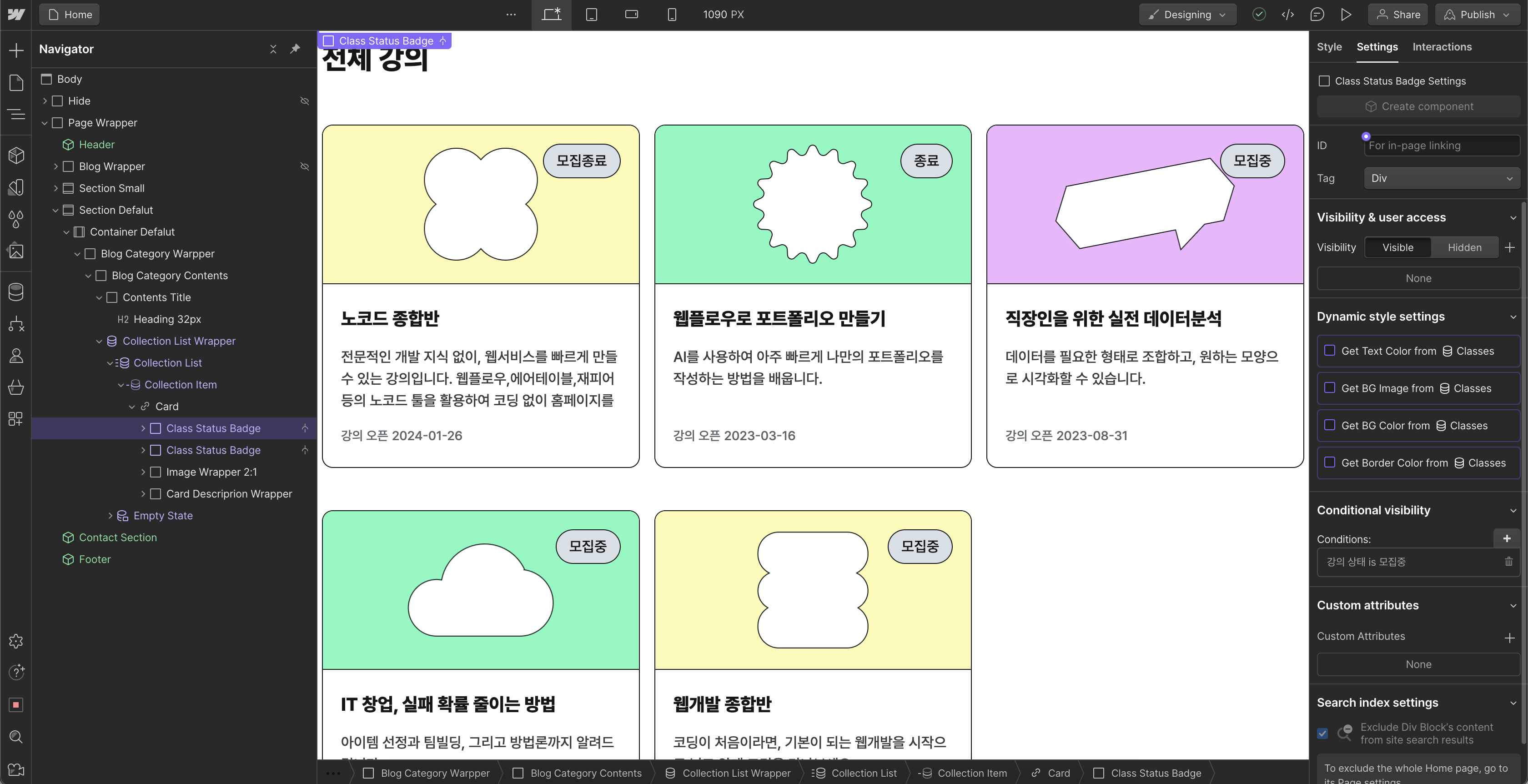The image size is (1528, 784).
Task: Switch to mobile landscape breakpoint
Action: (632, 14)
